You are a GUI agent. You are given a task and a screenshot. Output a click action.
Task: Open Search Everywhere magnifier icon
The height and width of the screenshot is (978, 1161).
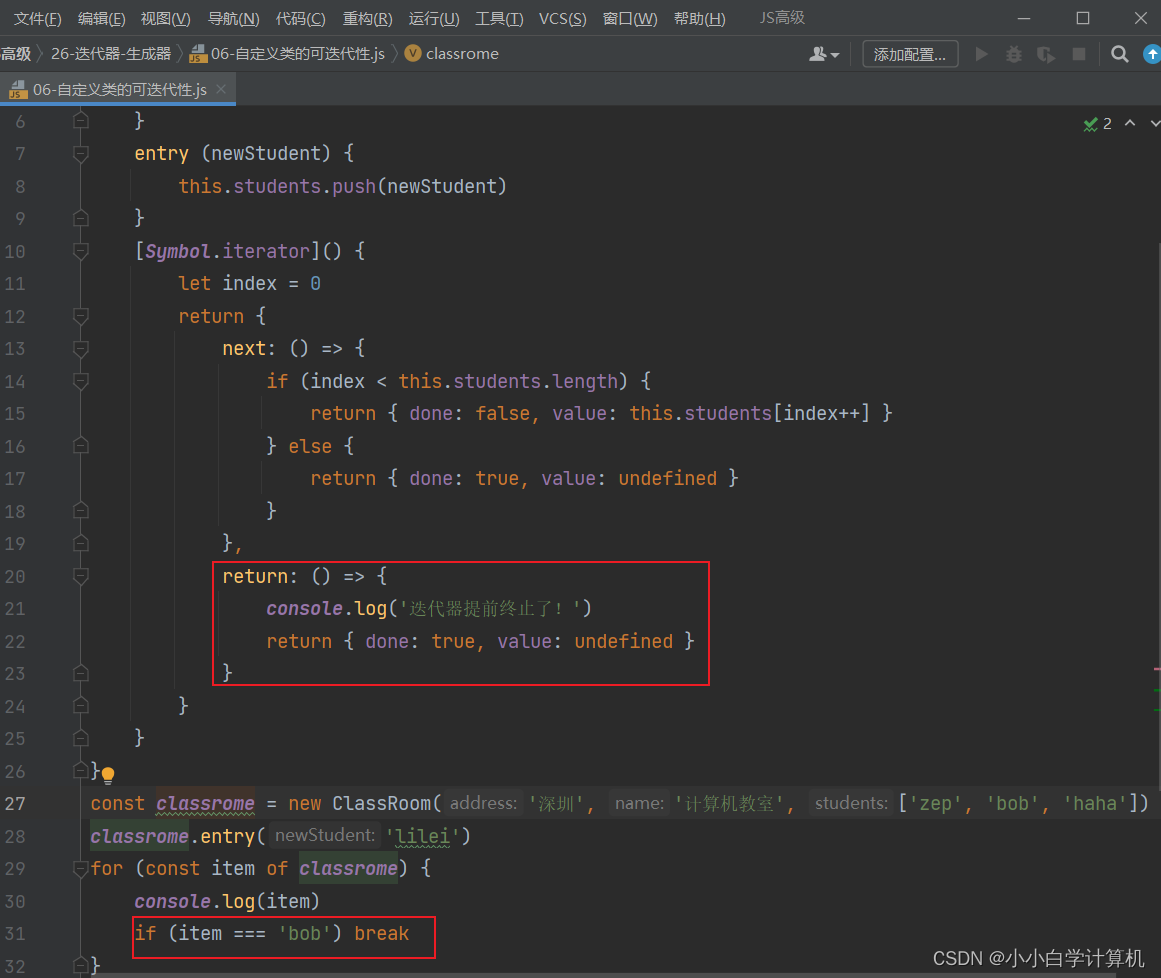point(1120,54)
